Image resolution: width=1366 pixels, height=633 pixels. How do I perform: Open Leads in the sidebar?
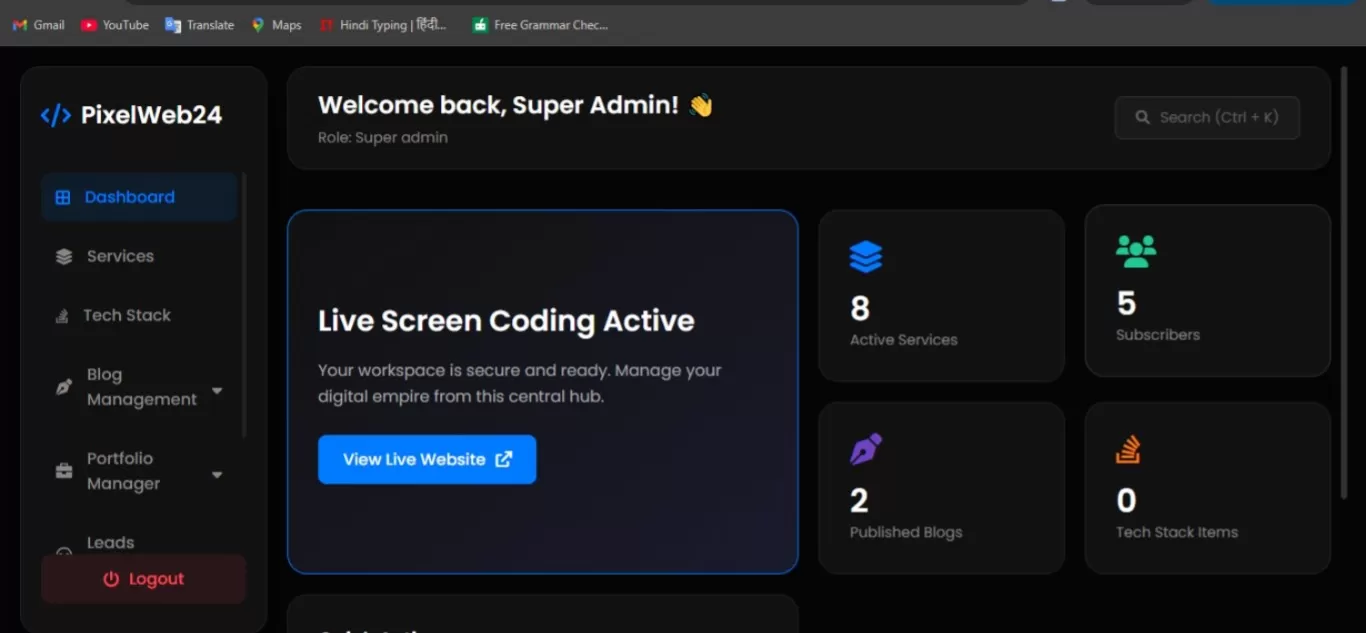click(x=110, y=542)
